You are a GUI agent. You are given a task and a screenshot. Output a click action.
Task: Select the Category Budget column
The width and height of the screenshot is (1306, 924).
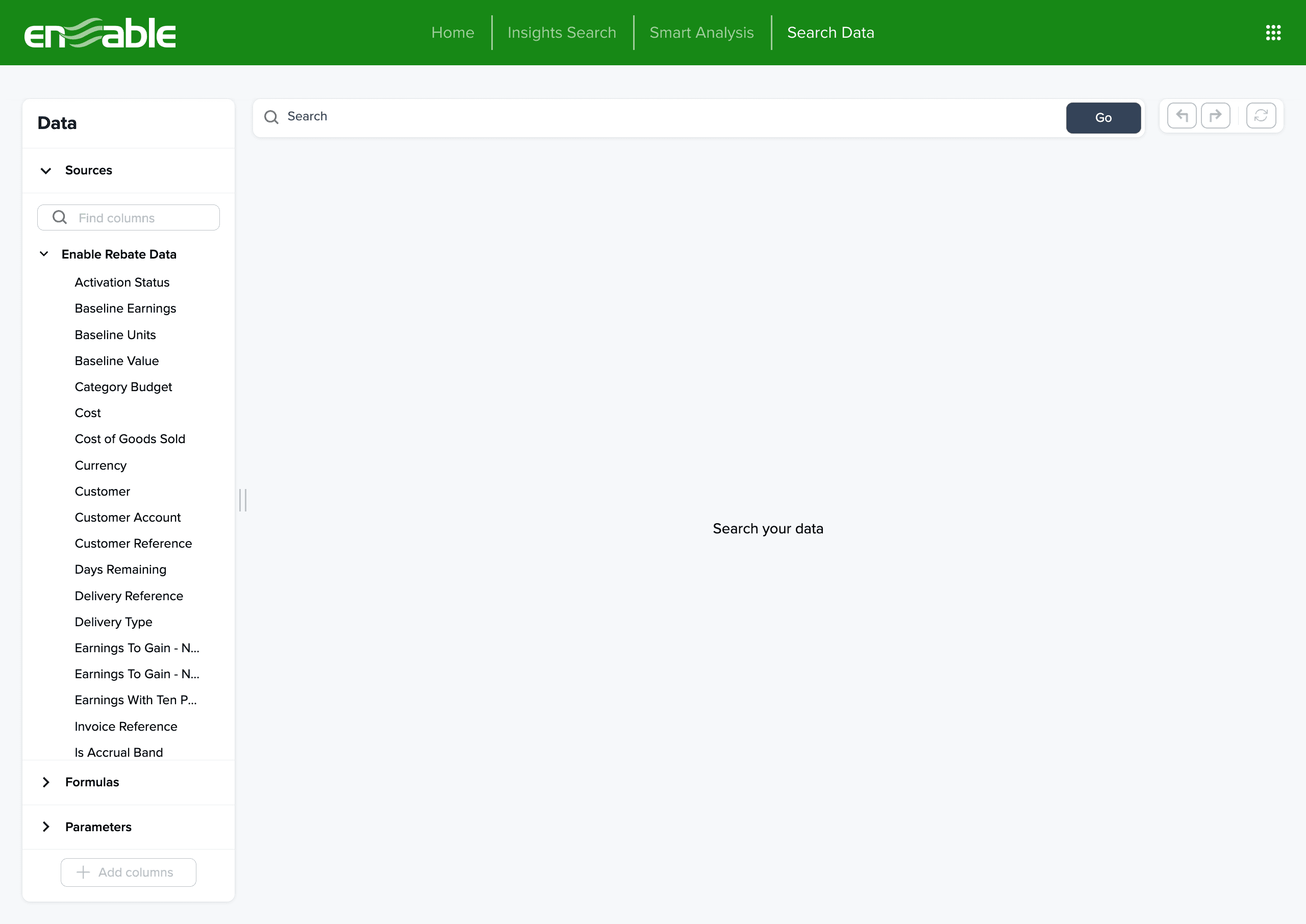[x=123, y=387]
